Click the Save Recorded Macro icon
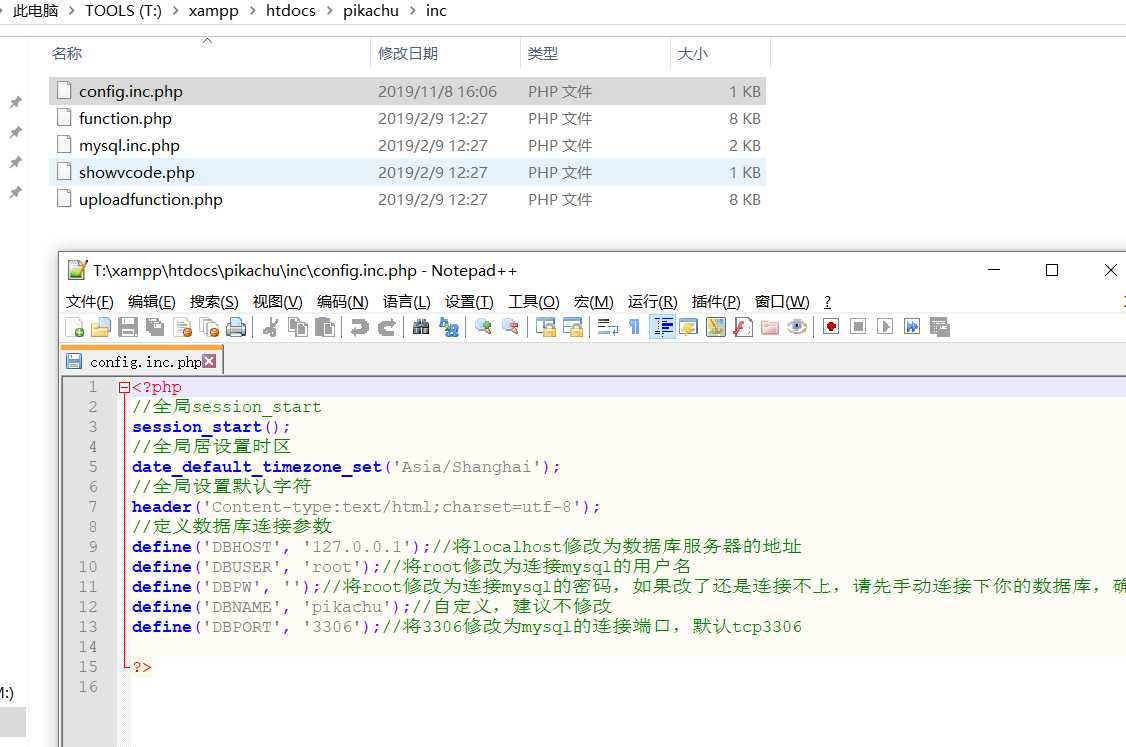Screen dimensions: 1126x747 [x=939, y=328]
